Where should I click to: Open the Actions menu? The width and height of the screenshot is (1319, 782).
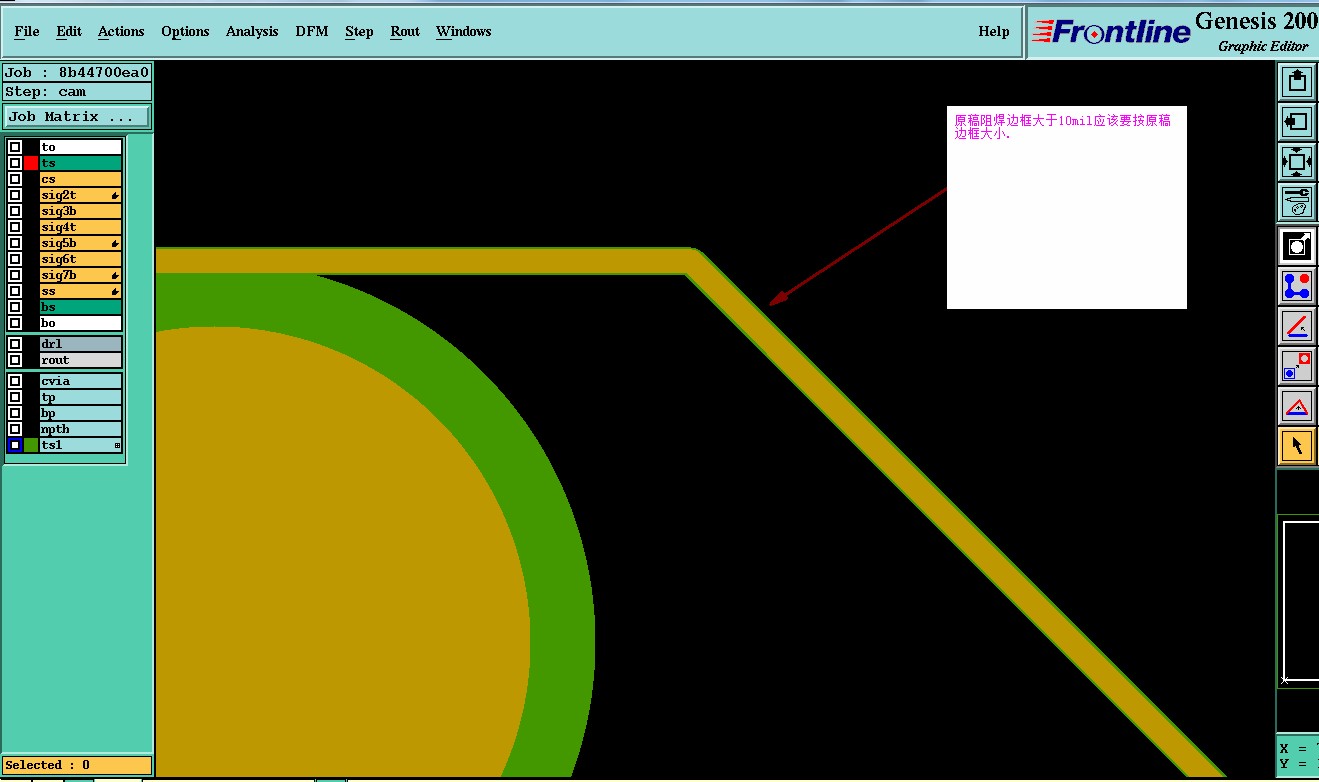pyautogui.click(x=121, y=32)
